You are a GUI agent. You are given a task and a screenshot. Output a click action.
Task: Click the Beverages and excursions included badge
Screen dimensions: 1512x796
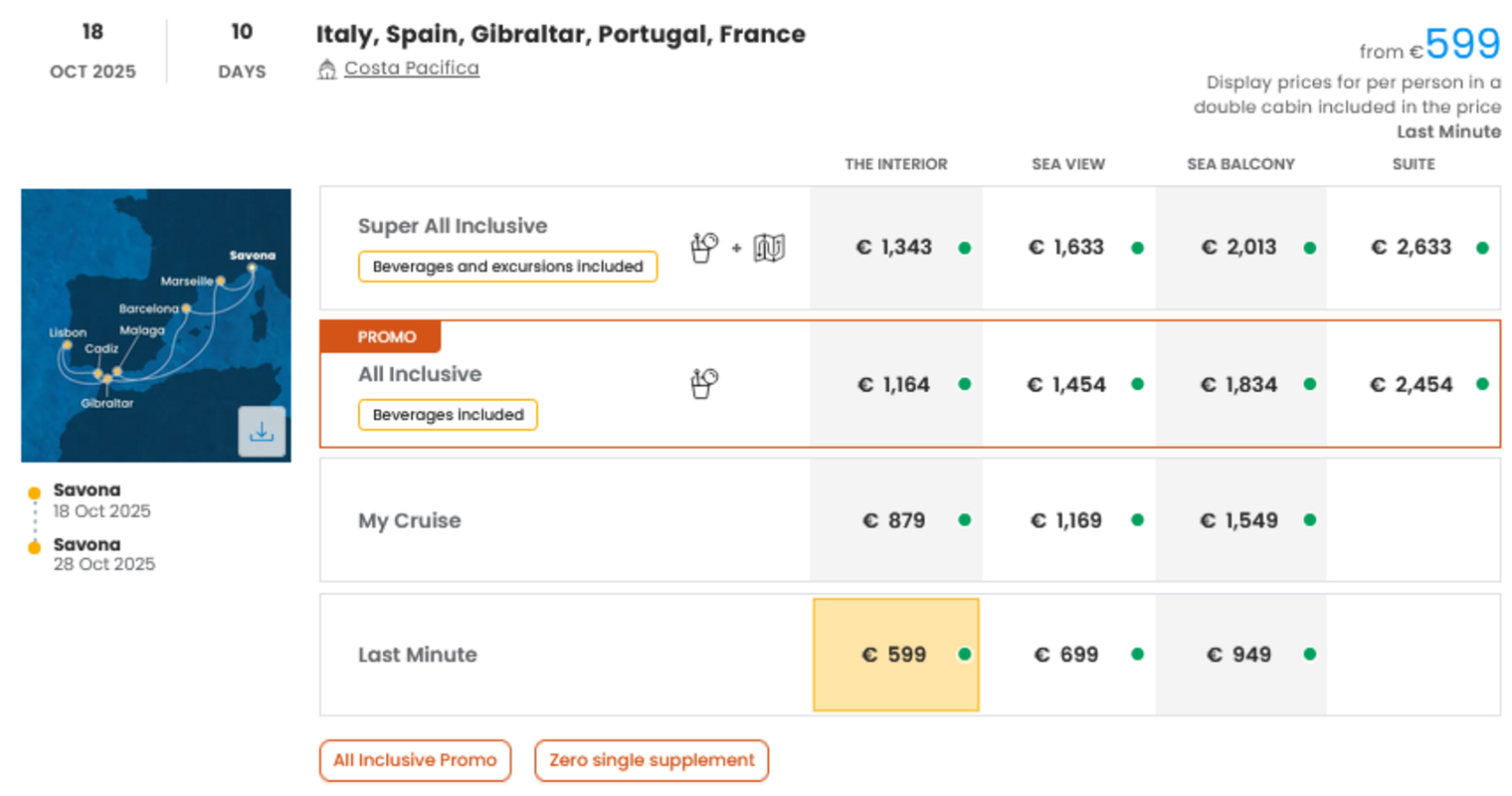(x=507, y=267)
